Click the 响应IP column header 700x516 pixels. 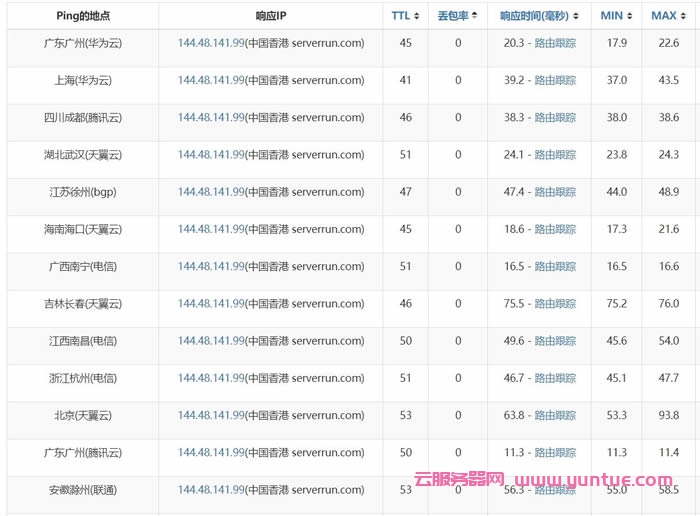271,16
